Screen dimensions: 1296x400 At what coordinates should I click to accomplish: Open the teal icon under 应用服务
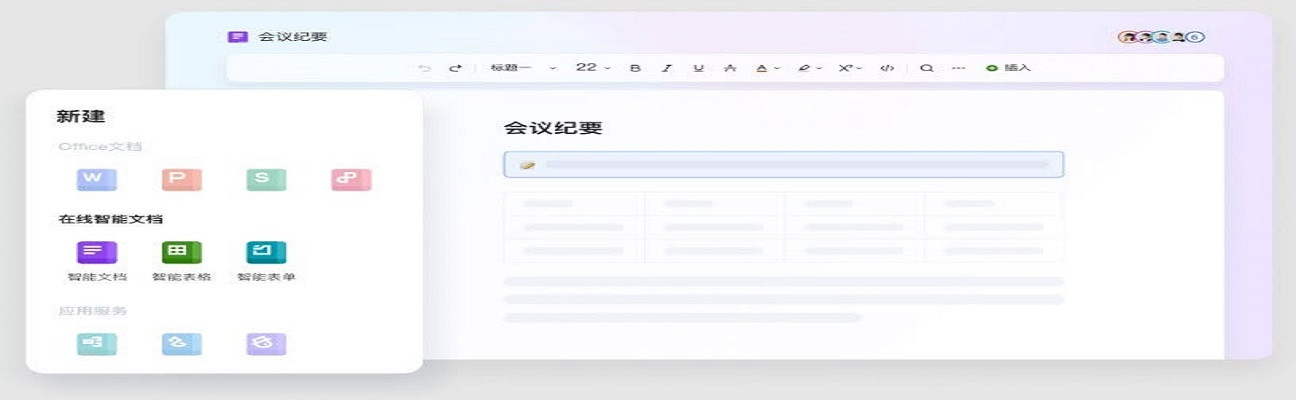[x=96, y=344]
